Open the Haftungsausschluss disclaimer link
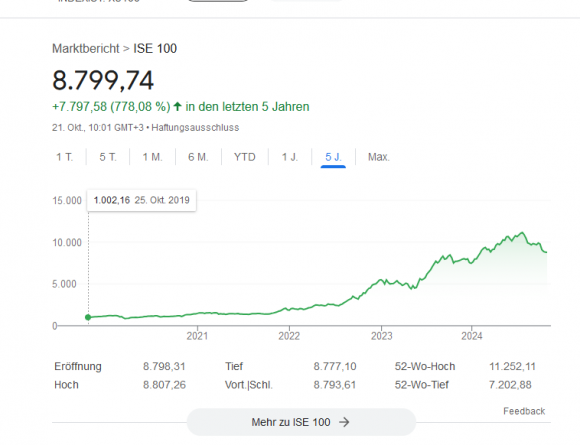Screen dimensions: 580x445 (195, 128)
